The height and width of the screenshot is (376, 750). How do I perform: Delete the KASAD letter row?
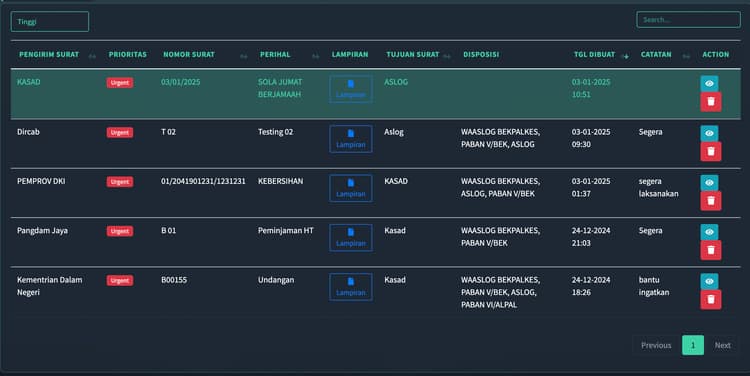coord(711,102)
